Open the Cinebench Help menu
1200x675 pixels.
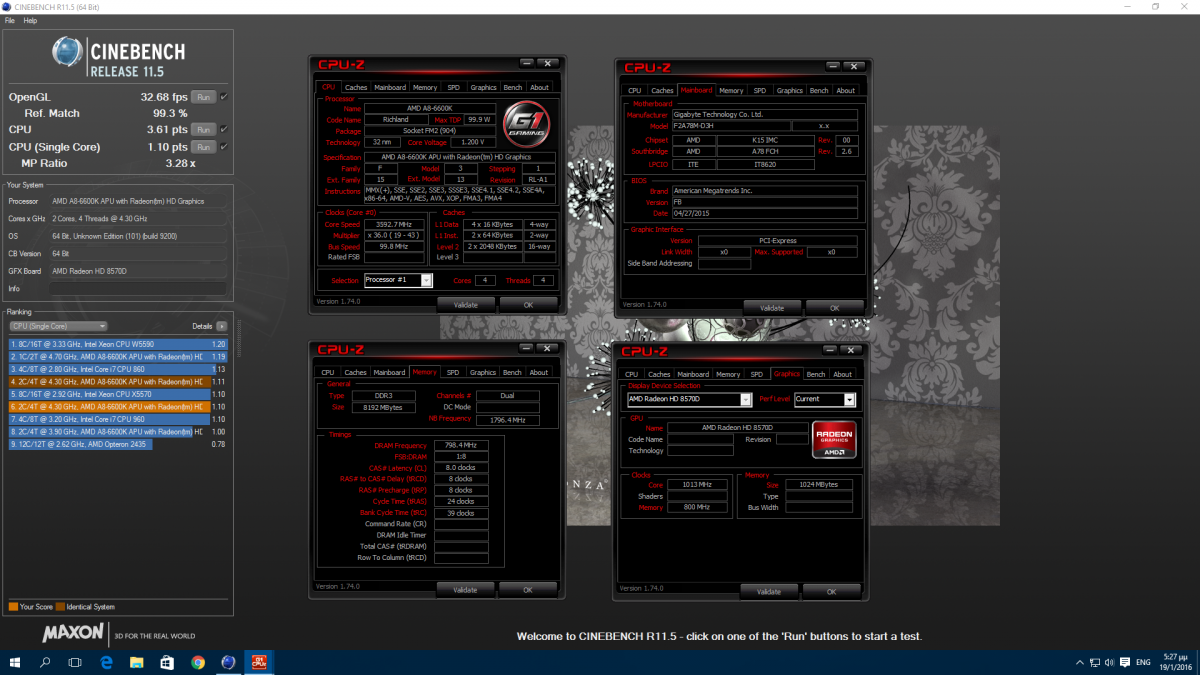pos(30,20)
